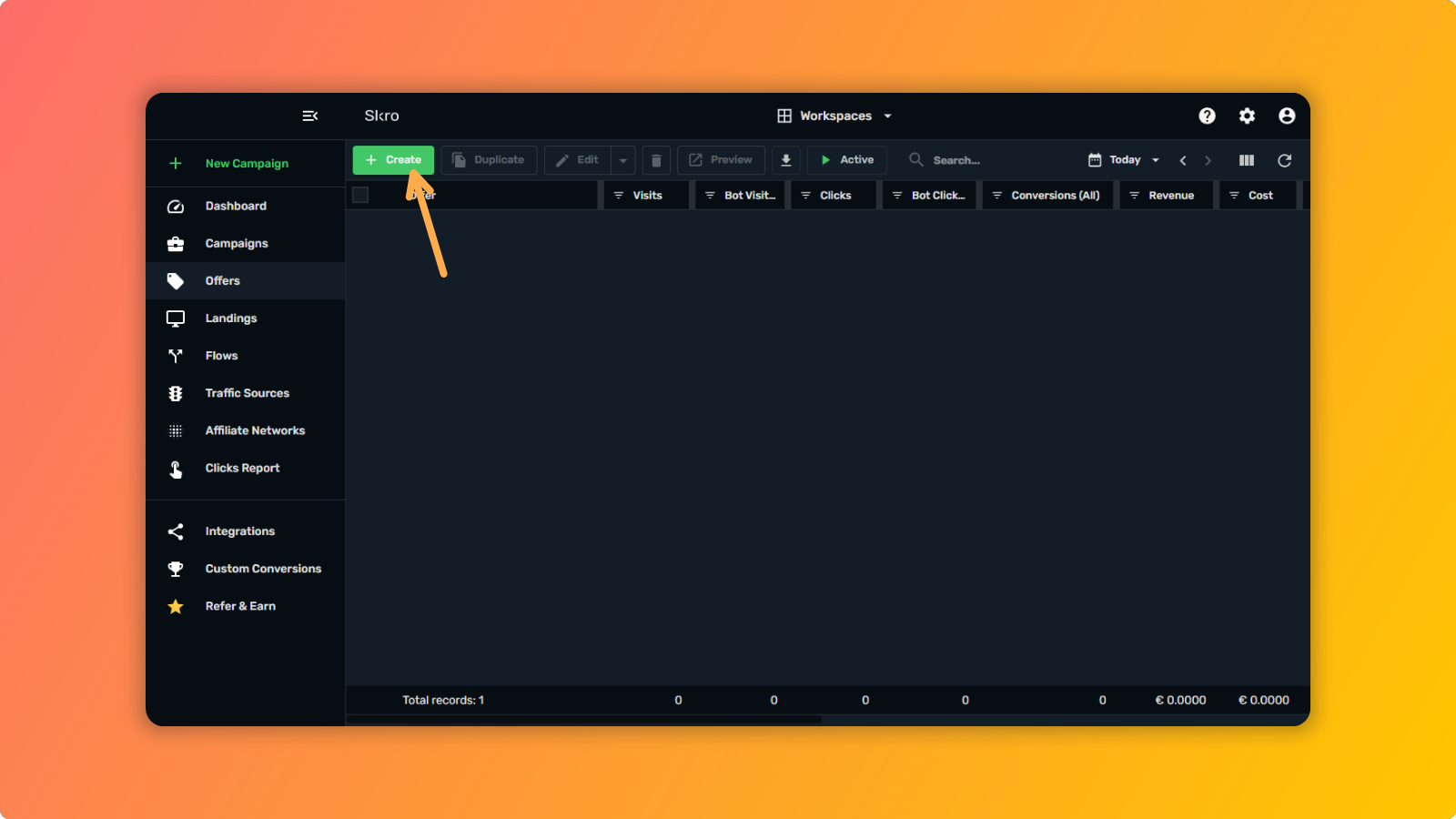
Task: Open Flows in the sidebar
Action: (x=246, y=356)
